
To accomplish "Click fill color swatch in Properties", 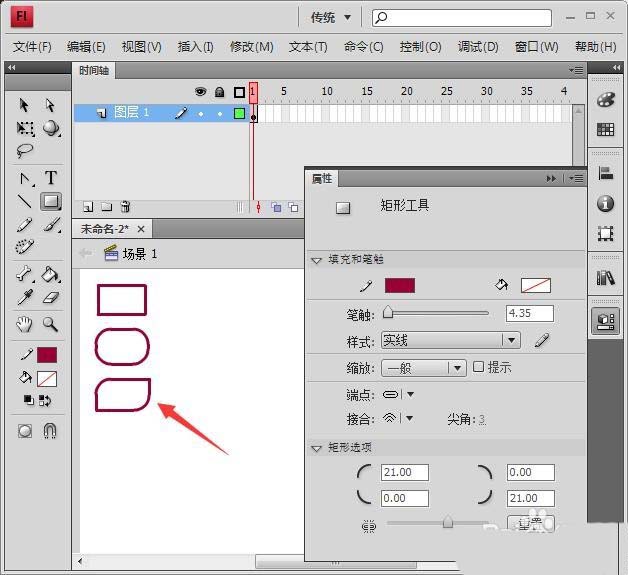I will pos(535,285).
